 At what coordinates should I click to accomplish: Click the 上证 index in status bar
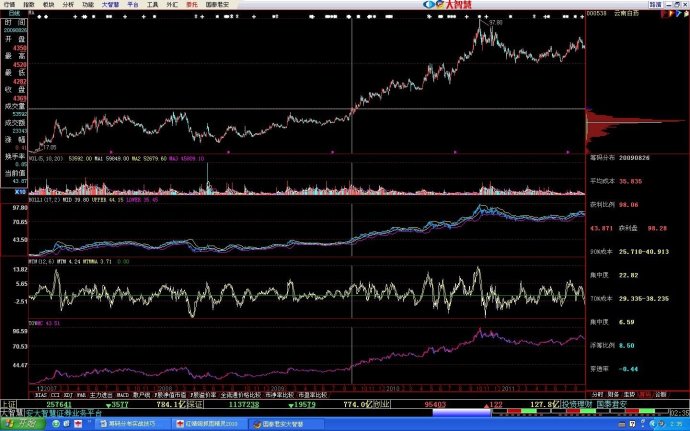(x=7, y=405)
